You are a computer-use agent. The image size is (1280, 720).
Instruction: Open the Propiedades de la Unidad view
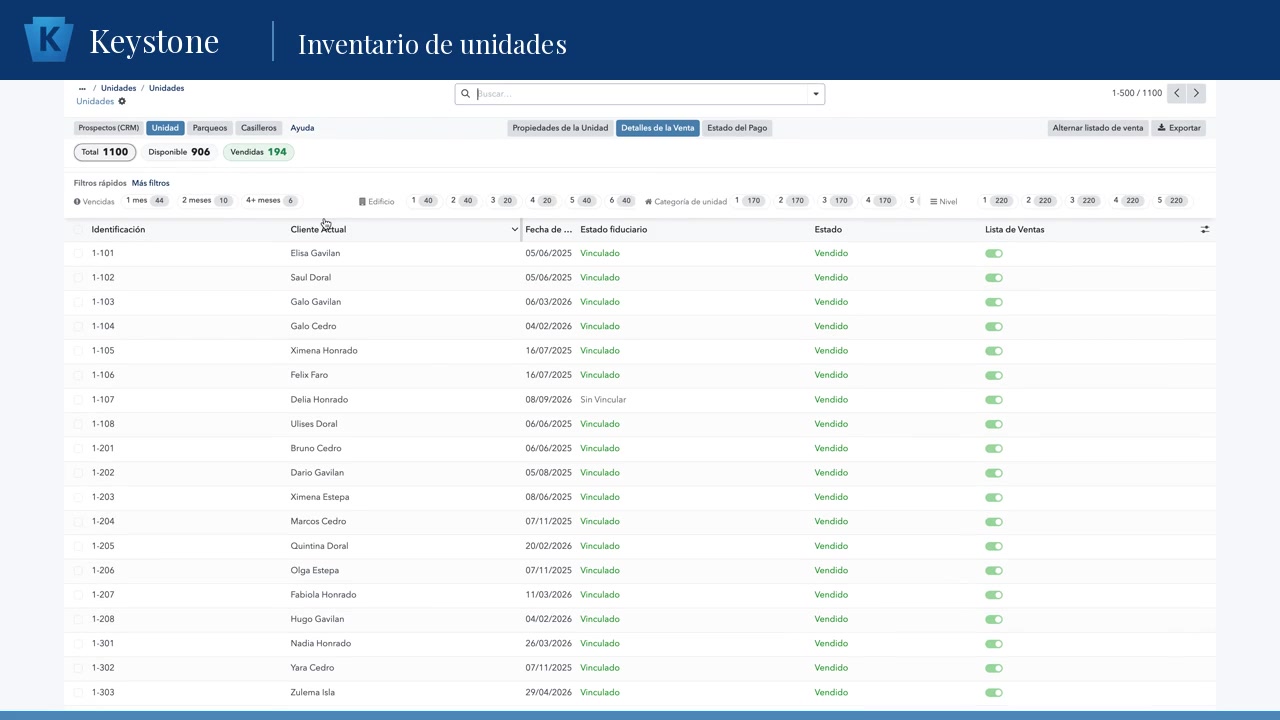point(560,128)
